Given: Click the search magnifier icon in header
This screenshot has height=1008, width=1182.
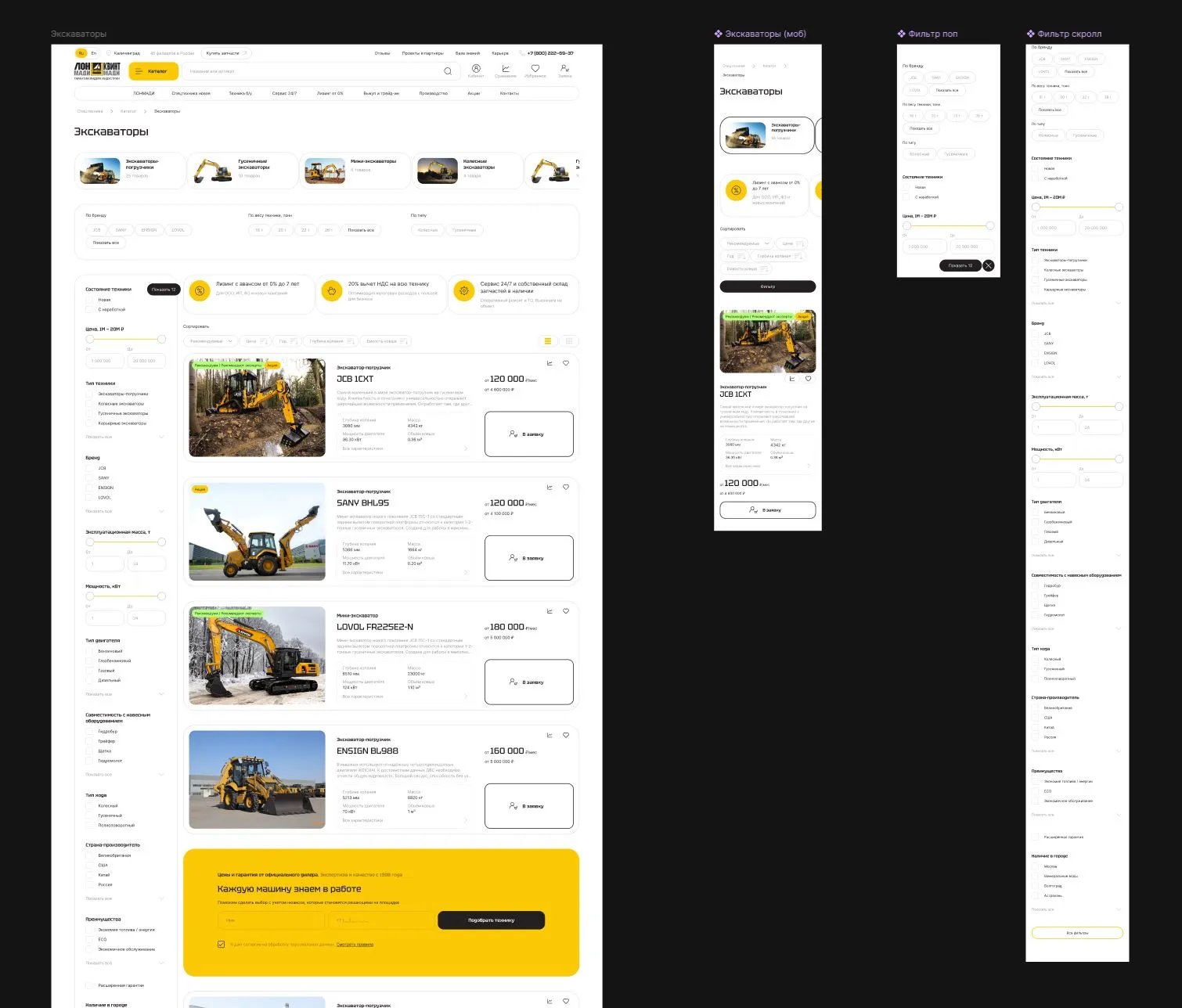Looking at the screenshot, I should (448, 71).
